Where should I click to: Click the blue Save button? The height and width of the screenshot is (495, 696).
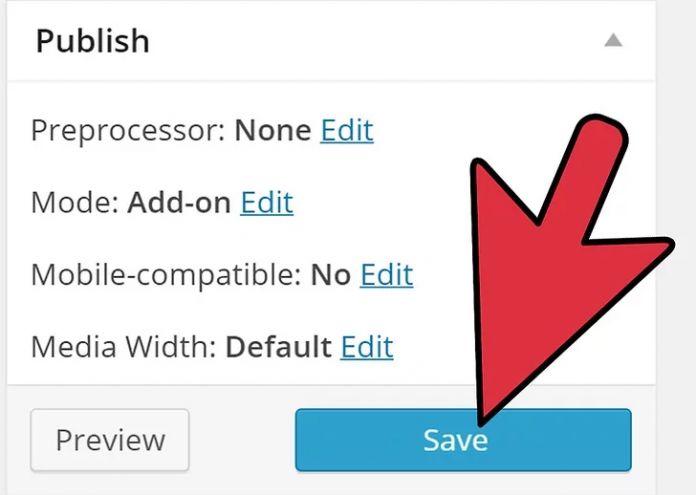point(400,440)
